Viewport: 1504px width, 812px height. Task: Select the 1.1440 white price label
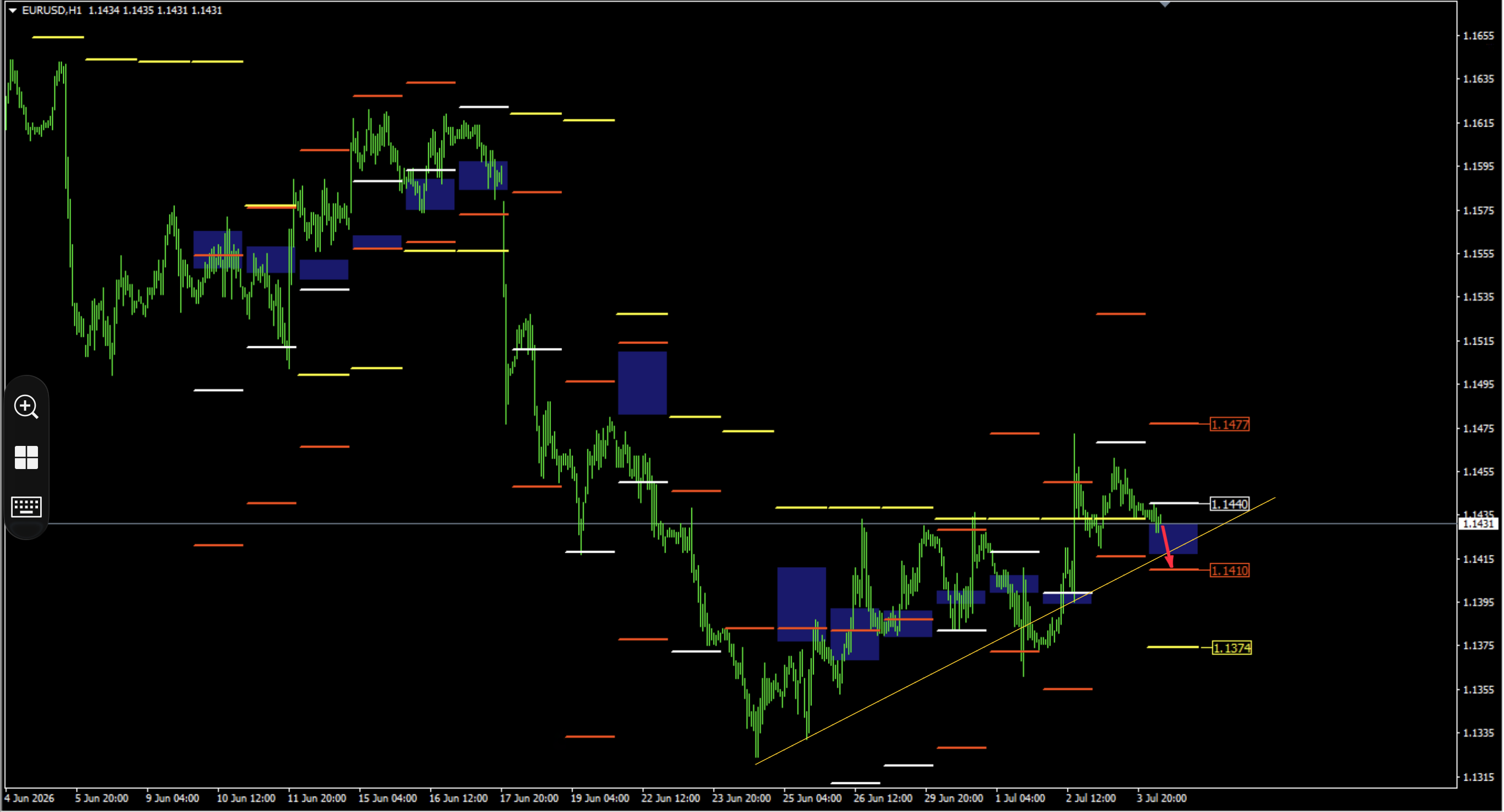point(1230,504)
